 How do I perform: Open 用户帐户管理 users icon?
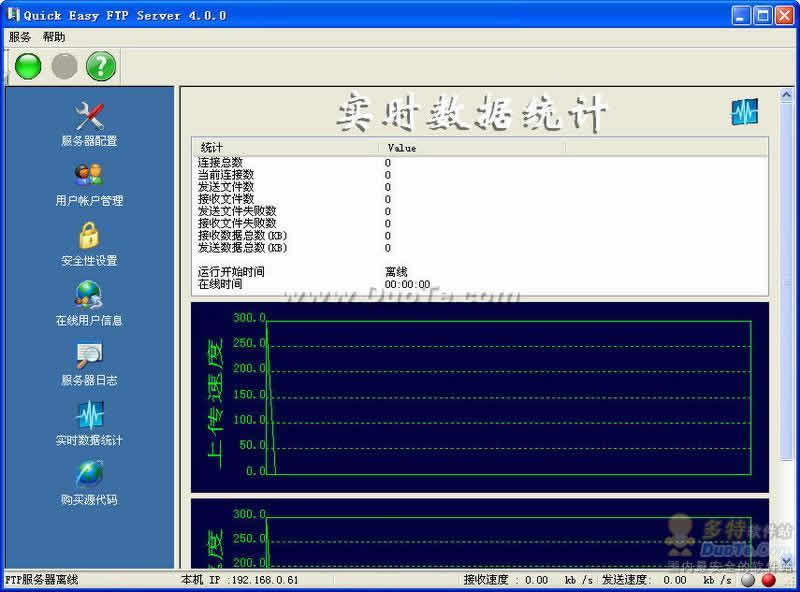[89, 175]
